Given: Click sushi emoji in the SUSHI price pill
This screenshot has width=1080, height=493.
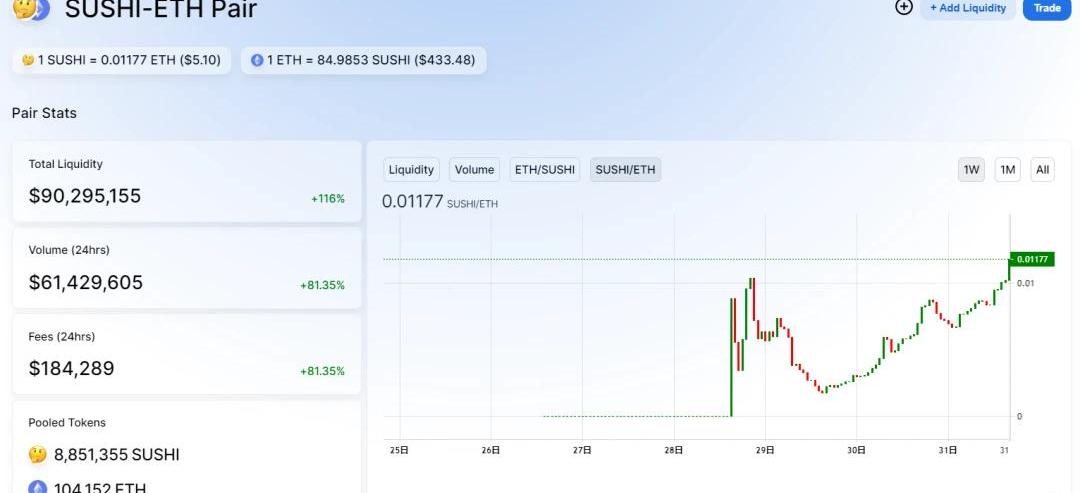Looking at the screenshot, I should point(28,60).
